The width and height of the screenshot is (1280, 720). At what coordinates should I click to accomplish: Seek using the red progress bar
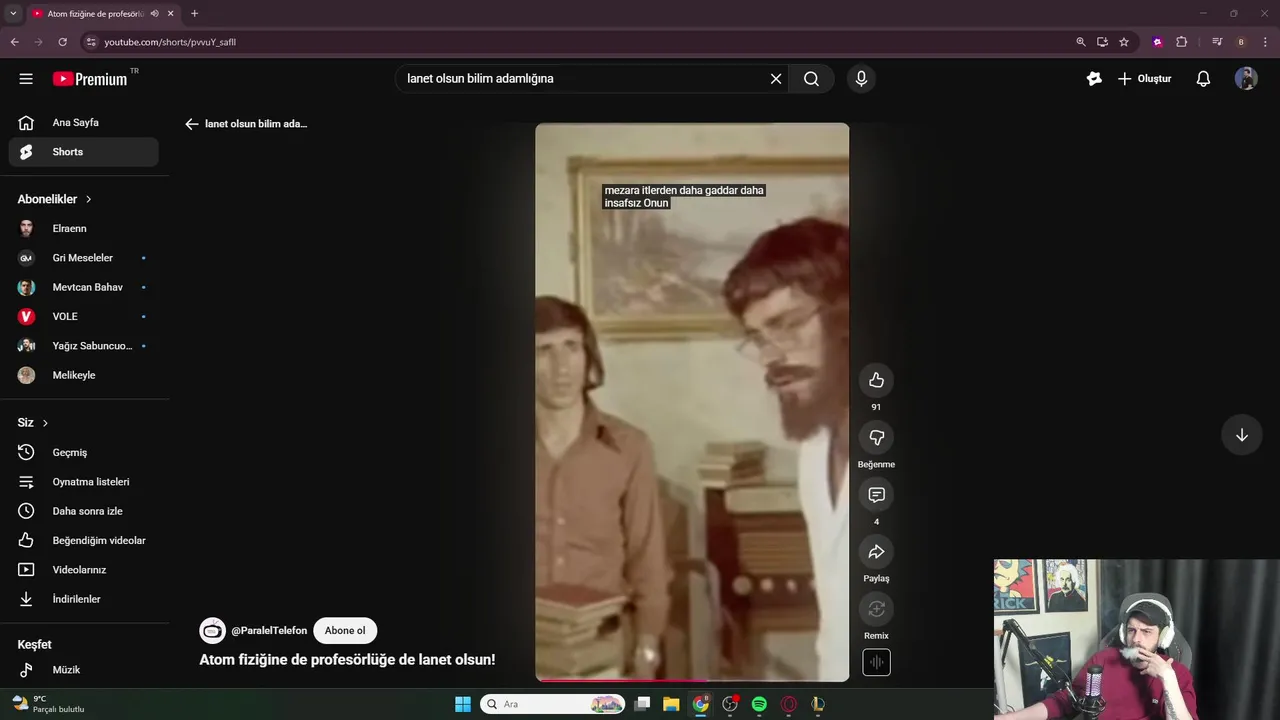click(692, 680)
